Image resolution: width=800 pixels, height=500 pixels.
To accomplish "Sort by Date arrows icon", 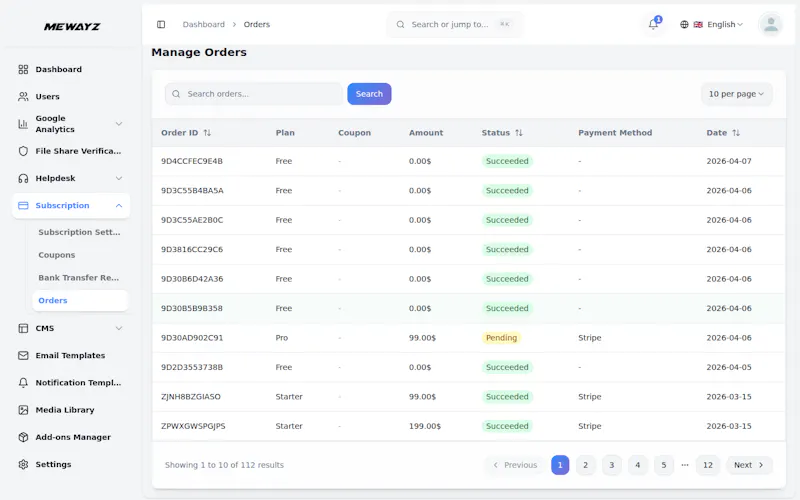I will (736, 133).
